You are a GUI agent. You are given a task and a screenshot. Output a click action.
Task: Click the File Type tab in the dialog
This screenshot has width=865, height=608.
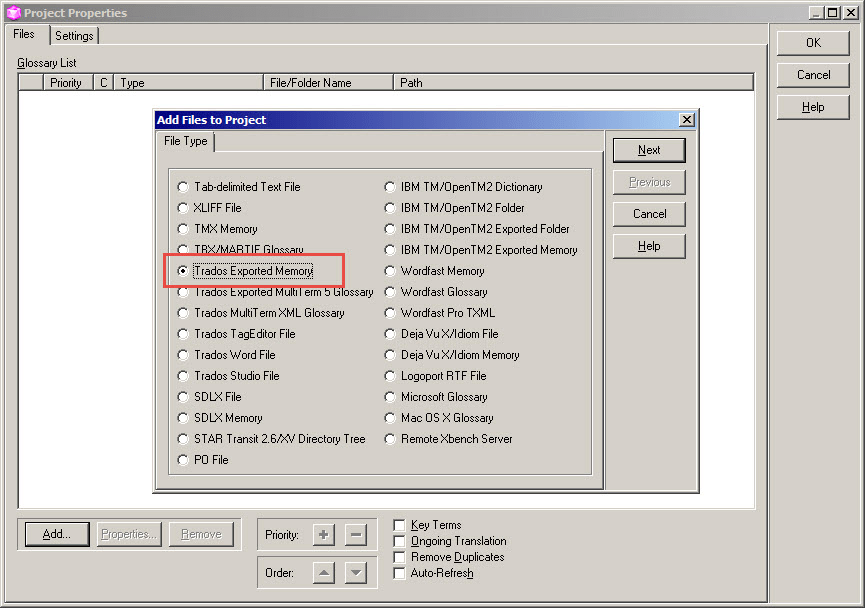click(185, 141)
